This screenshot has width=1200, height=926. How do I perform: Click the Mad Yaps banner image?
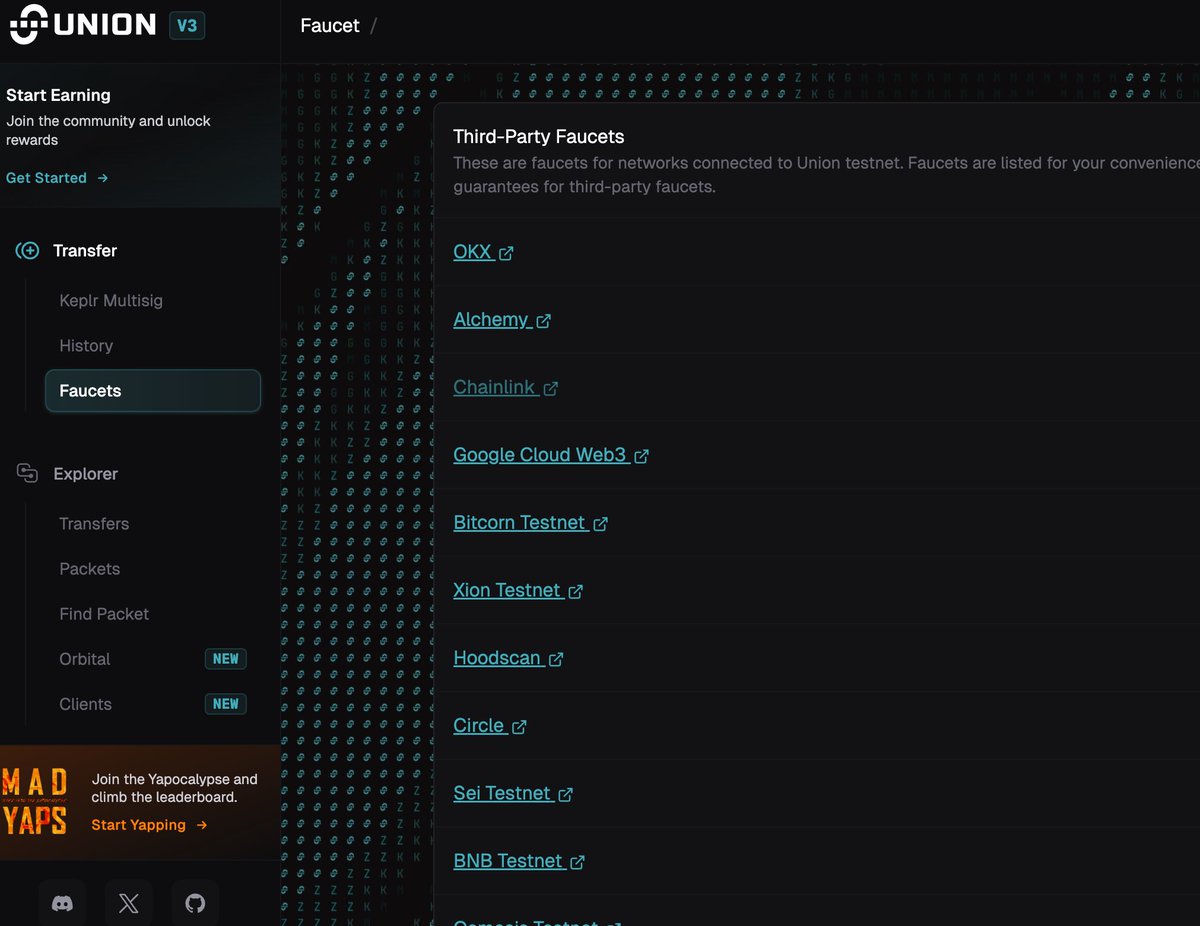pos(35,801)
